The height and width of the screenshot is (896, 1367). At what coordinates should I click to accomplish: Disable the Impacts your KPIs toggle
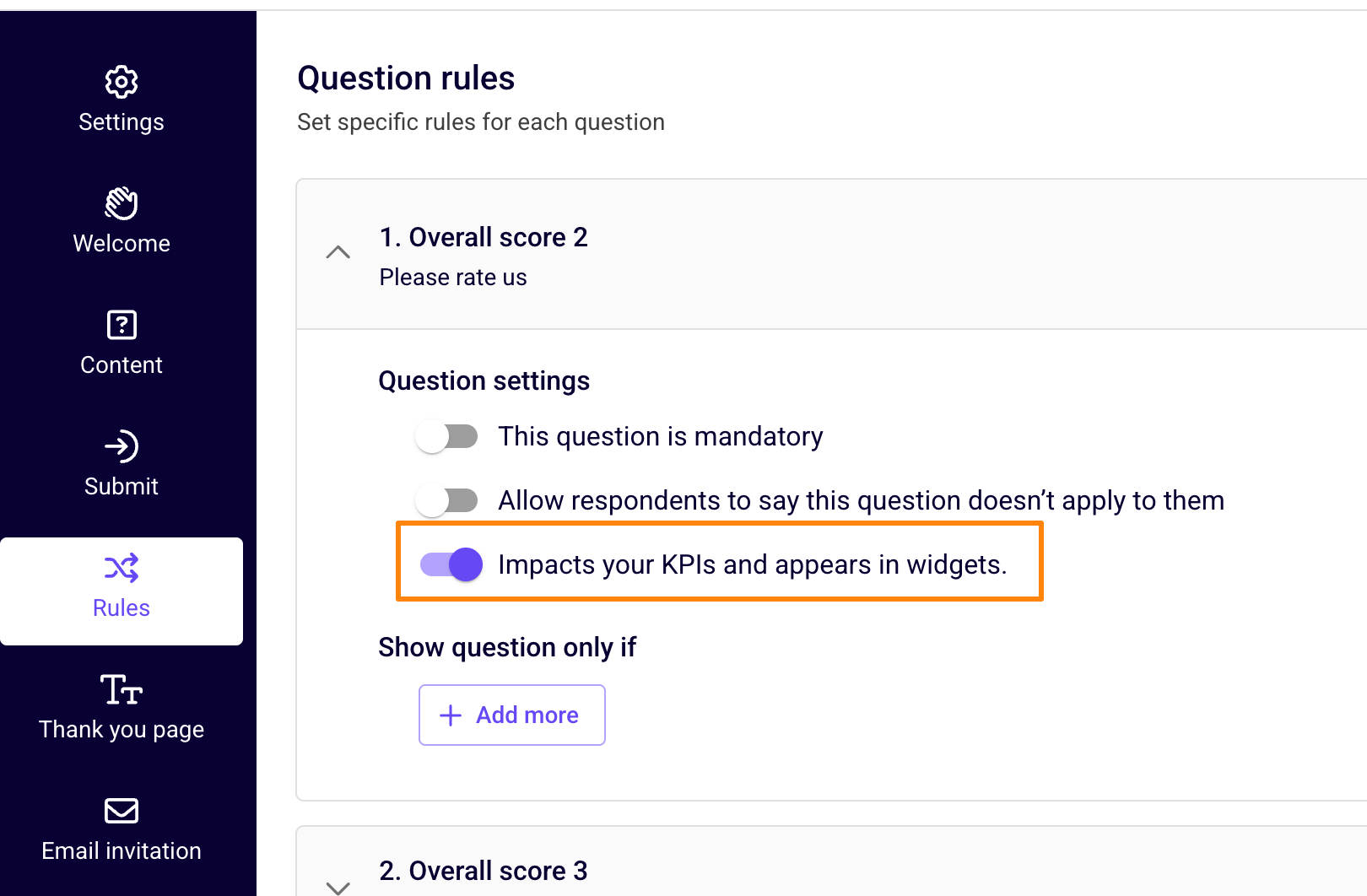click(451, 564)
